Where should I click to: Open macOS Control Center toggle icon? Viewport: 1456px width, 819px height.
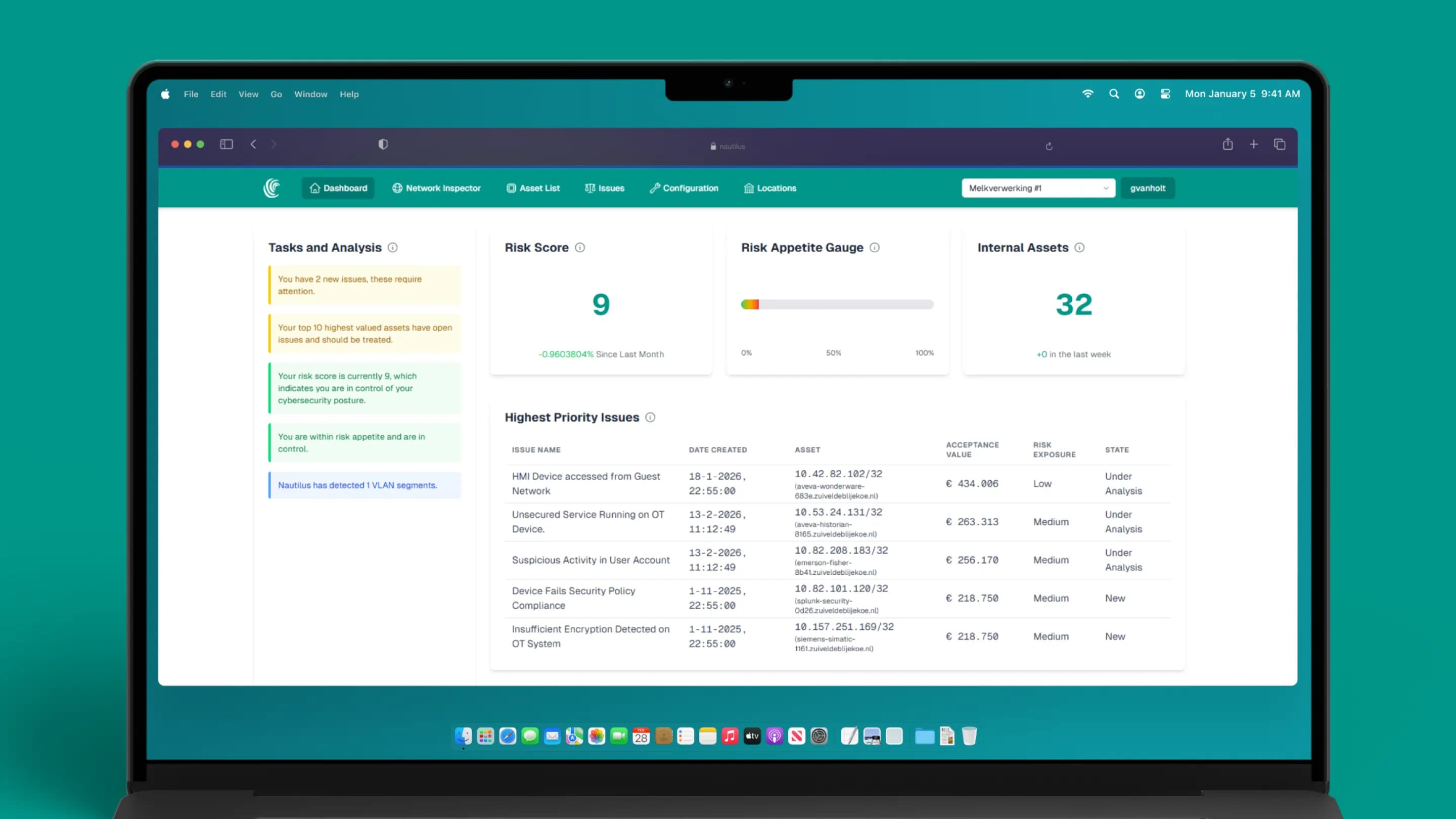point(1165,94)
